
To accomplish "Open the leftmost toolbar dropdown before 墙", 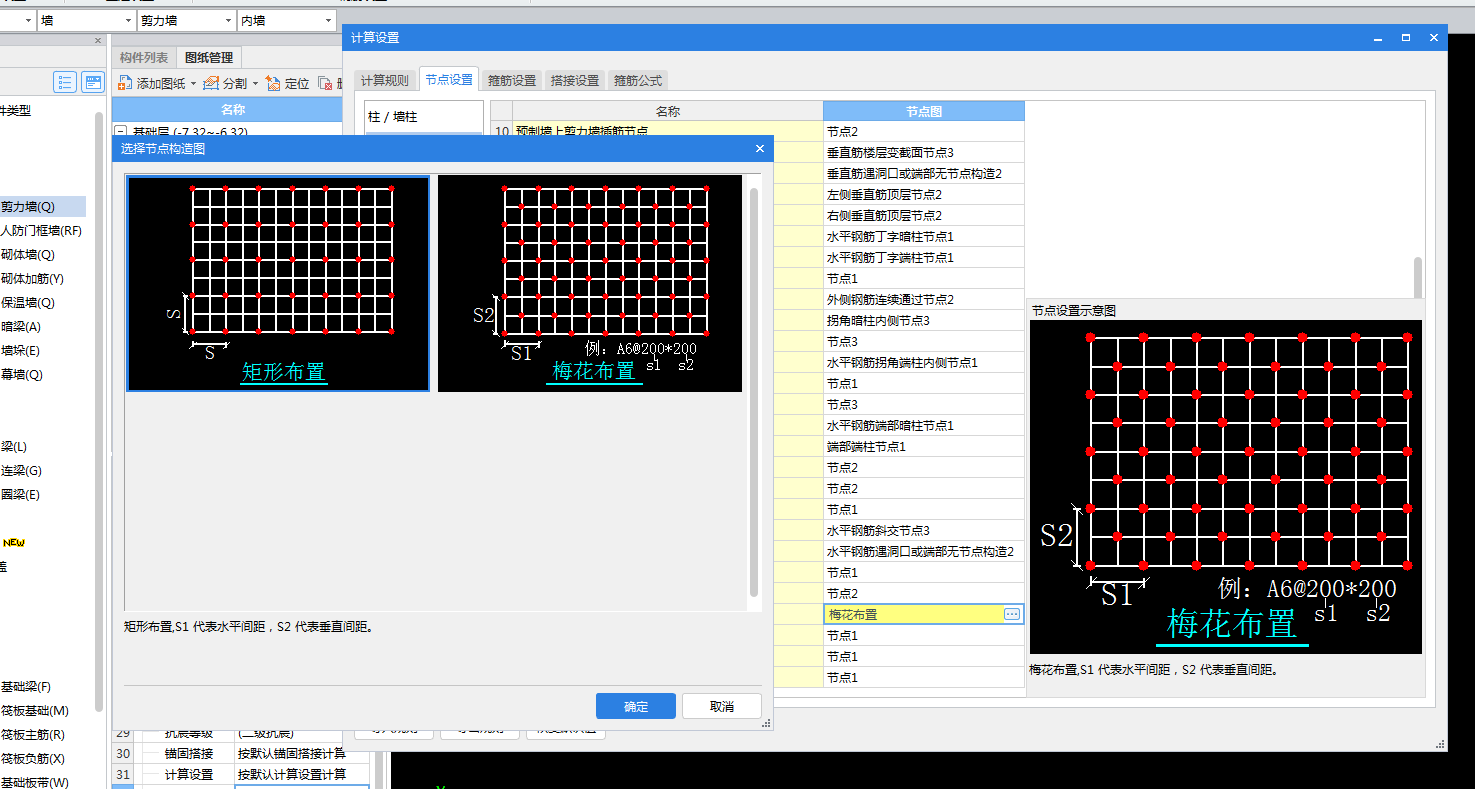I will (x=29, y=21).
